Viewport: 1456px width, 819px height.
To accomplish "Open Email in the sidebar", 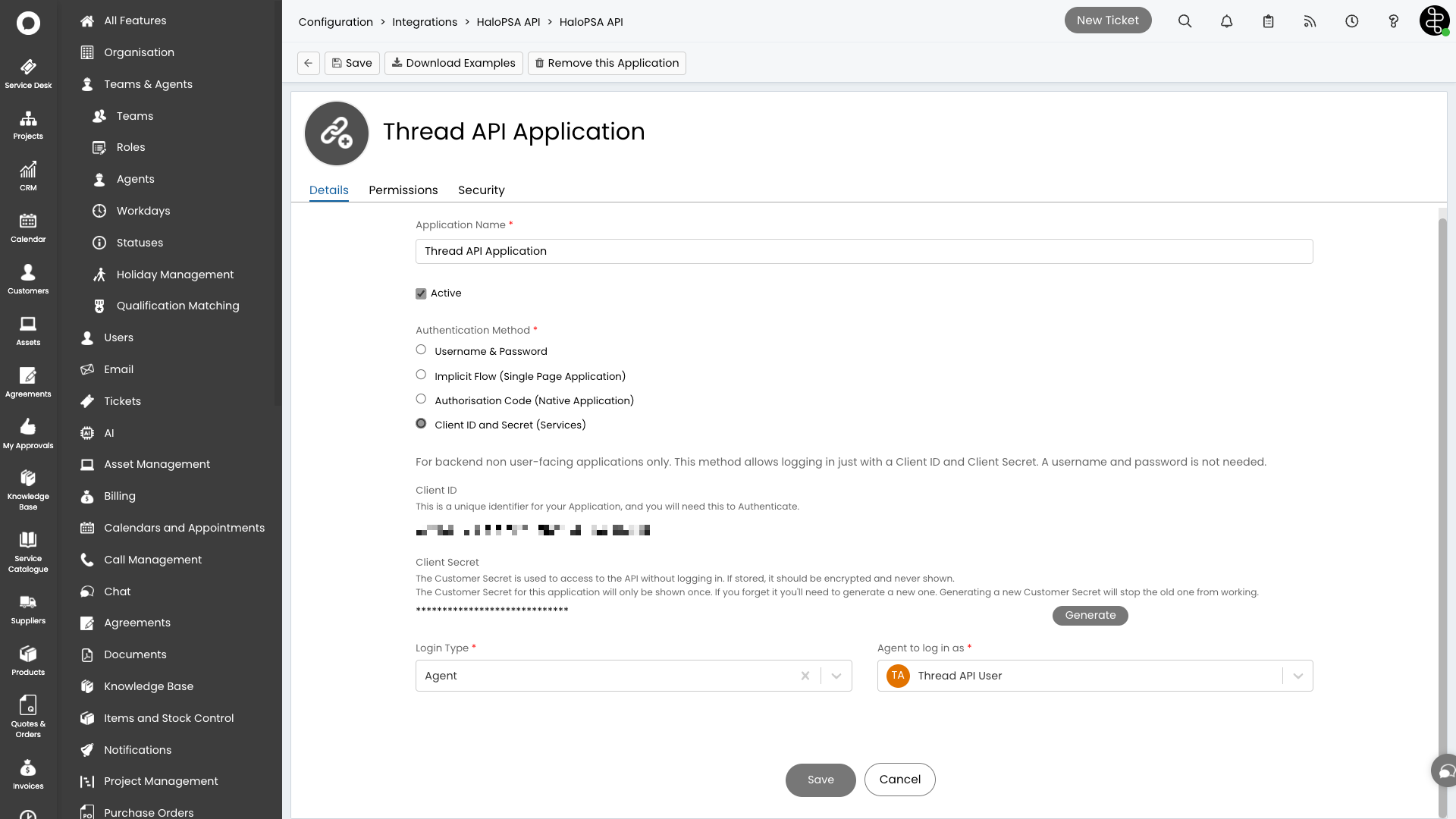I will tap(119, 369).
